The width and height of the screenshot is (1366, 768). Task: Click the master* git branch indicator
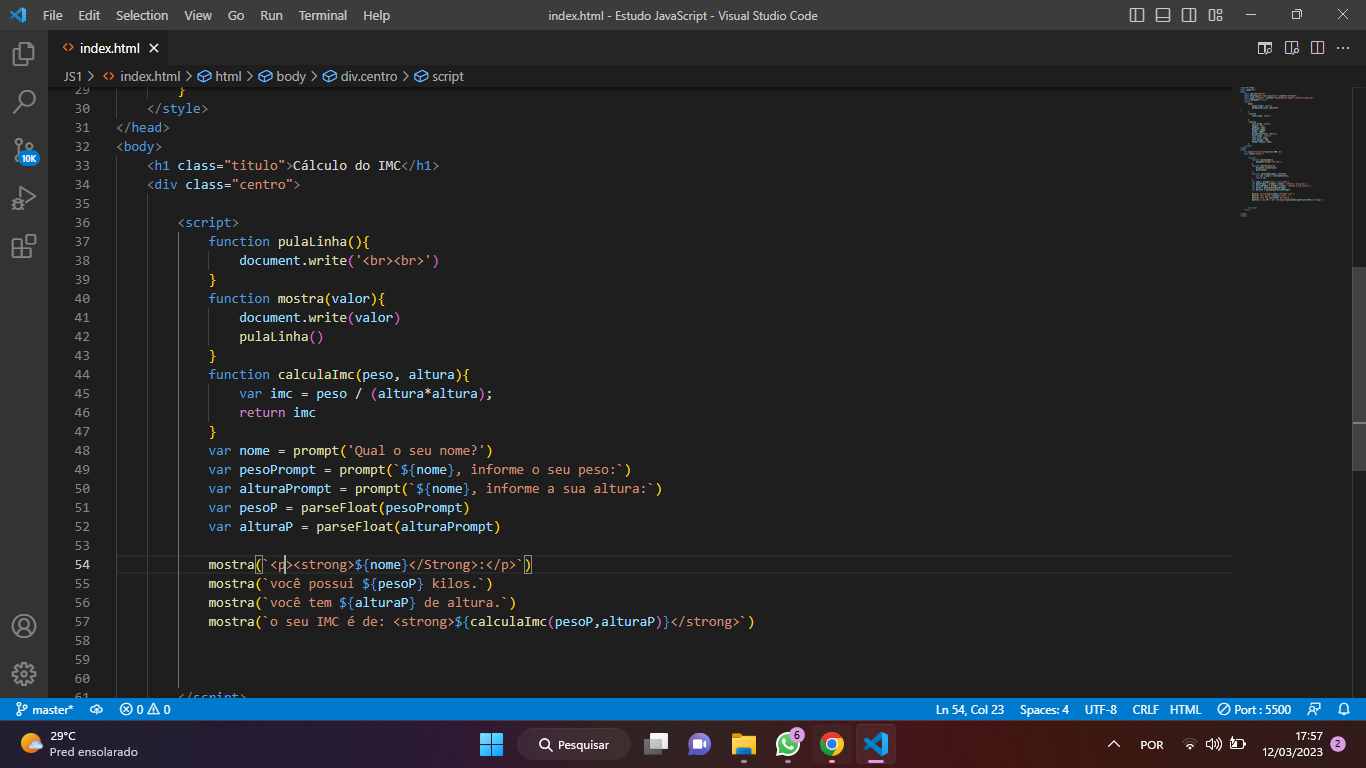44,709
